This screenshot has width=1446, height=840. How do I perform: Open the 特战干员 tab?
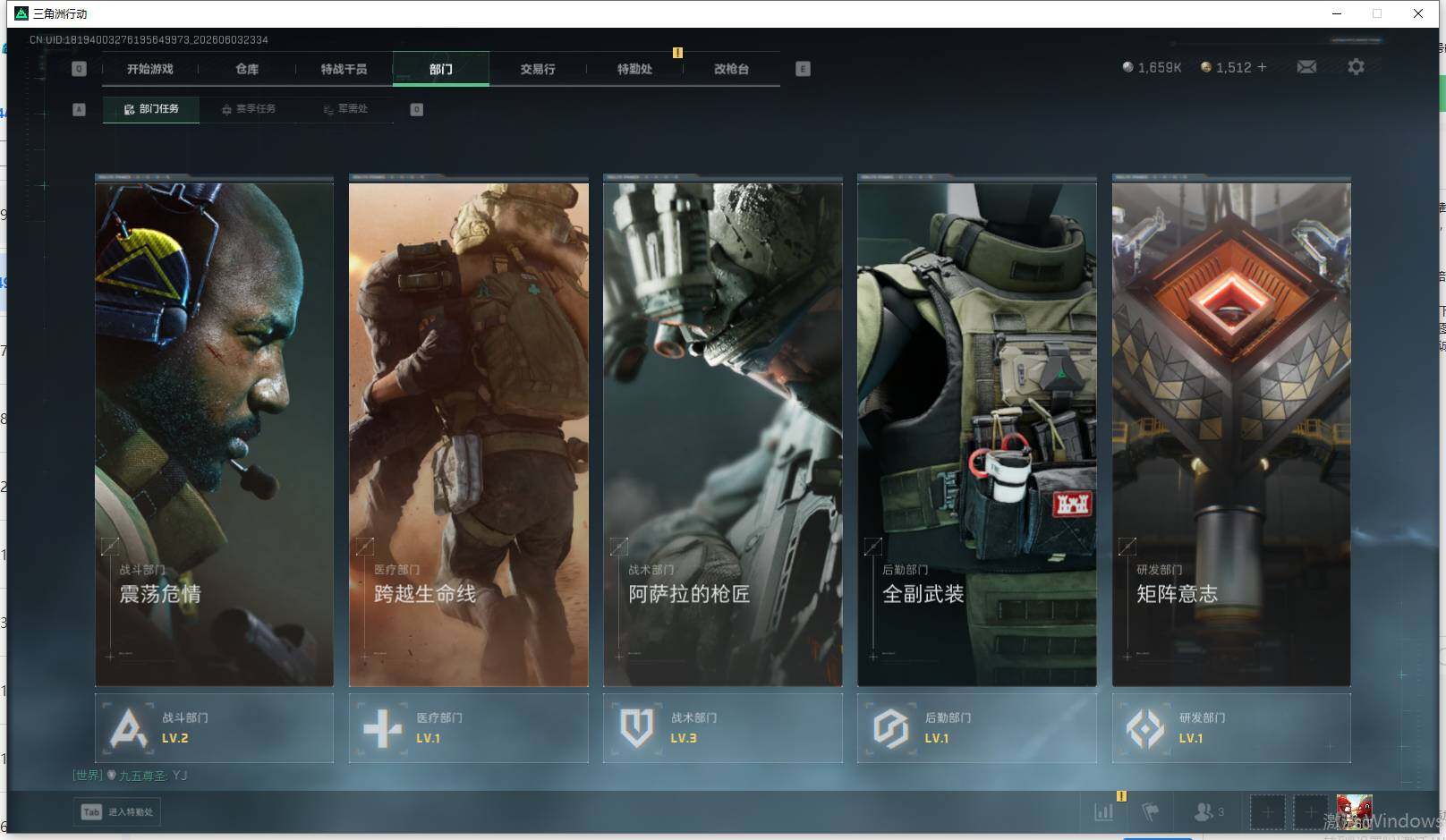(x=344, y=69)
